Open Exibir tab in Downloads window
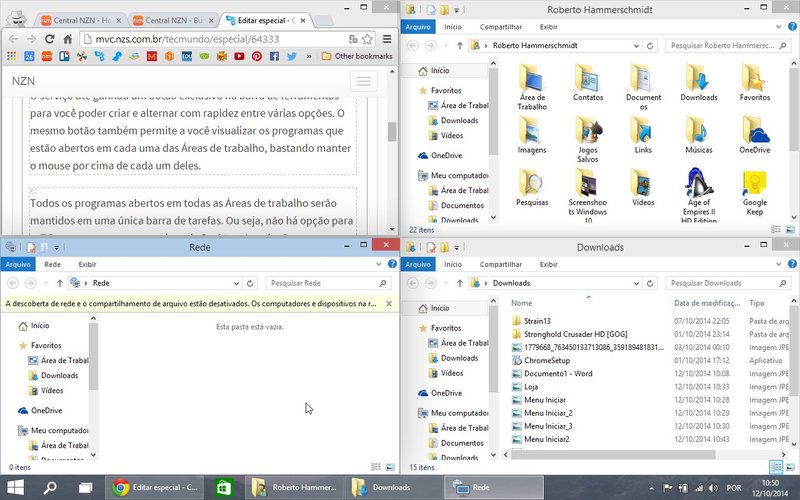The image size is (800, 500). pyautogui.click(x=548, y=264)
